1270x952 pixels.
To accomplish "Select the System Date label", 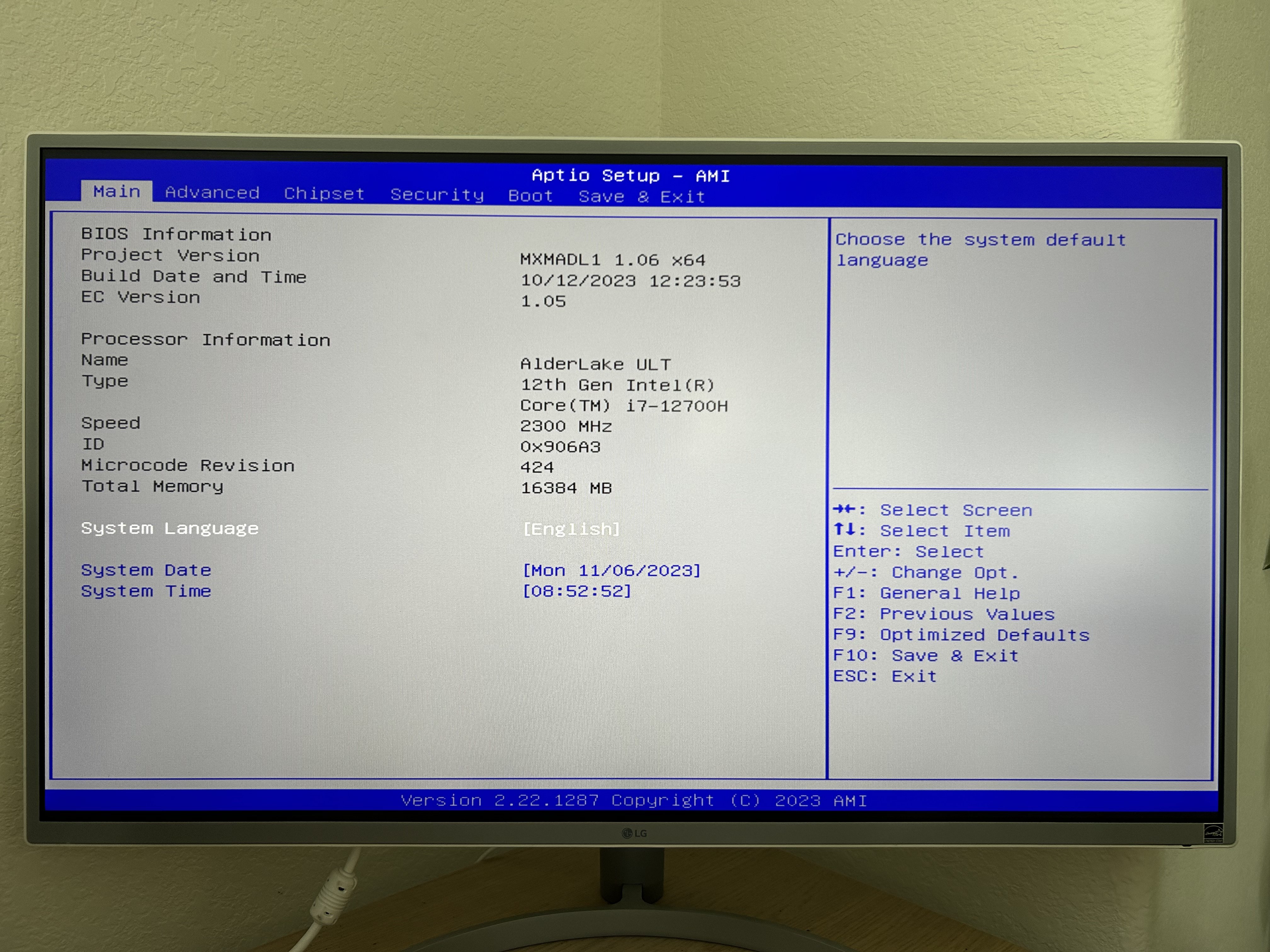I will click(x=146, y=570).
